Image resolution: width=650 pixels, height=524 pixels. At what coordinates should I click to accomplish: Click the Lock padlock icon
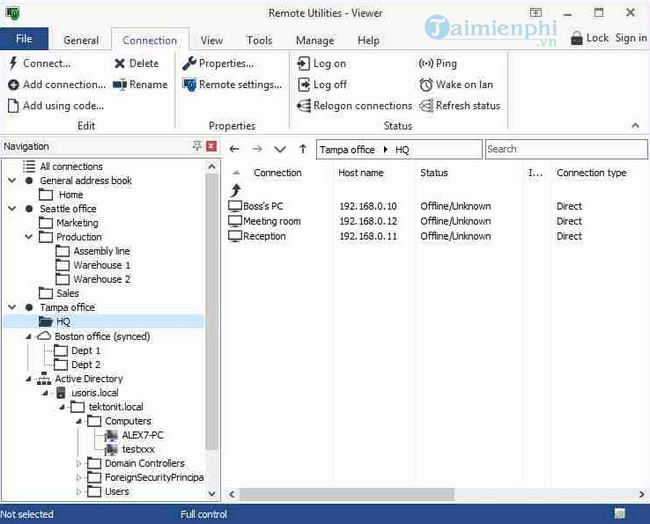click(576, 39)
